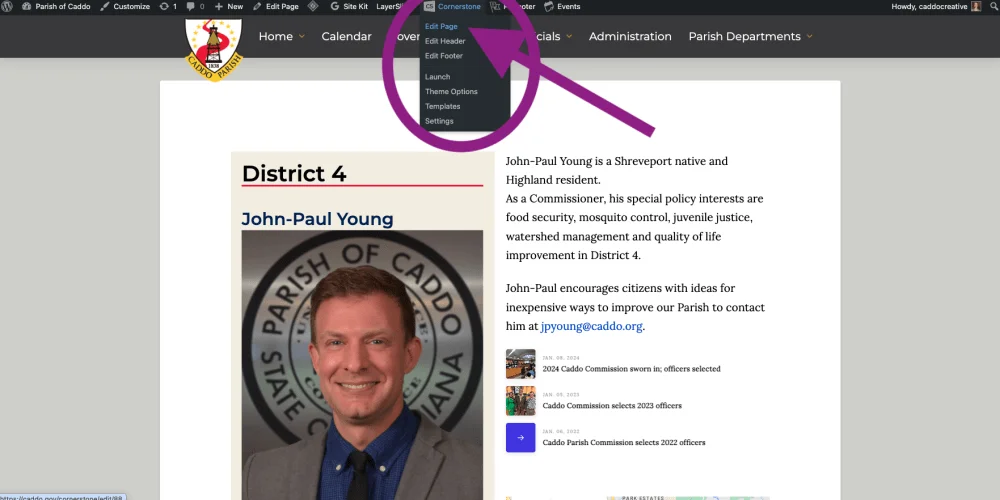
Task: Click the Cornerstone logo icon
Action: click(x=429, y=7)
